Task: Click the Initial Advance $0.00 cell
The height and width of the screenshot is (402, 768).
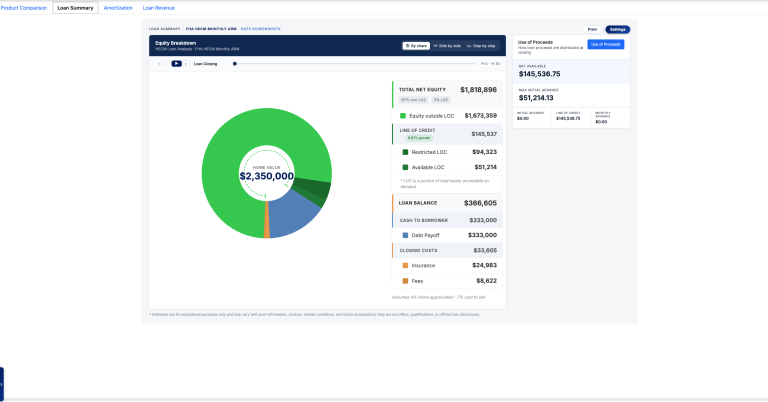Action: [x=531, y=116]
